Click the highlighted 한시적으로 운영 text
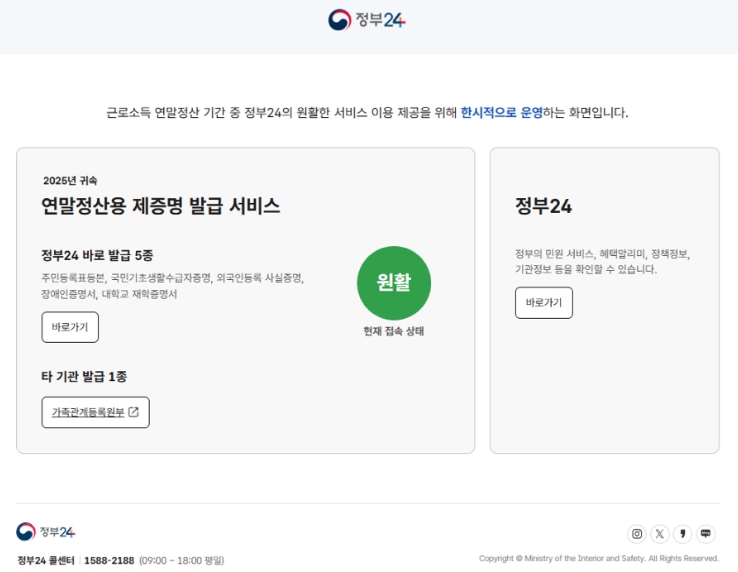Image resolution: width=738 pixels, height=572 pixels. click(x=502, y=113)
